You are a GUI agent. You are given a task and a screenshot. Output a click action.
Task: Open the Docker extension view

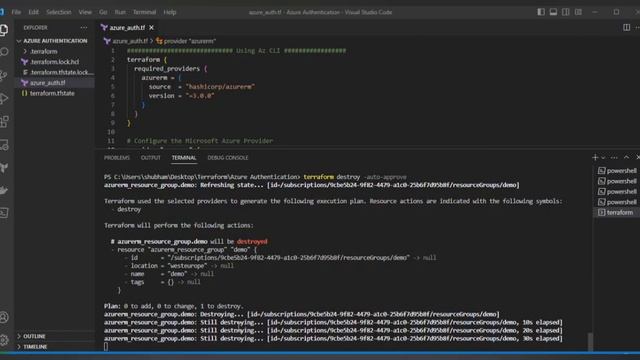(x=4, y=190)
